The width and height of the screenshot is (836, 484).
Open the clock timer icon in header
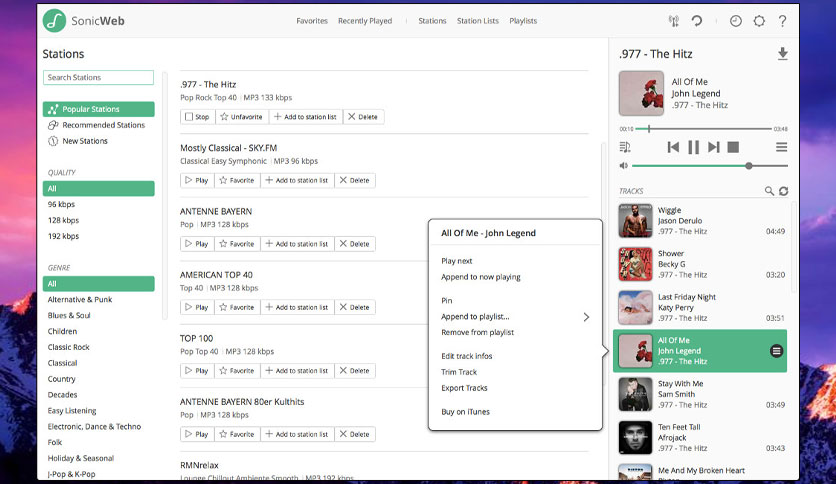click(736, 21)
